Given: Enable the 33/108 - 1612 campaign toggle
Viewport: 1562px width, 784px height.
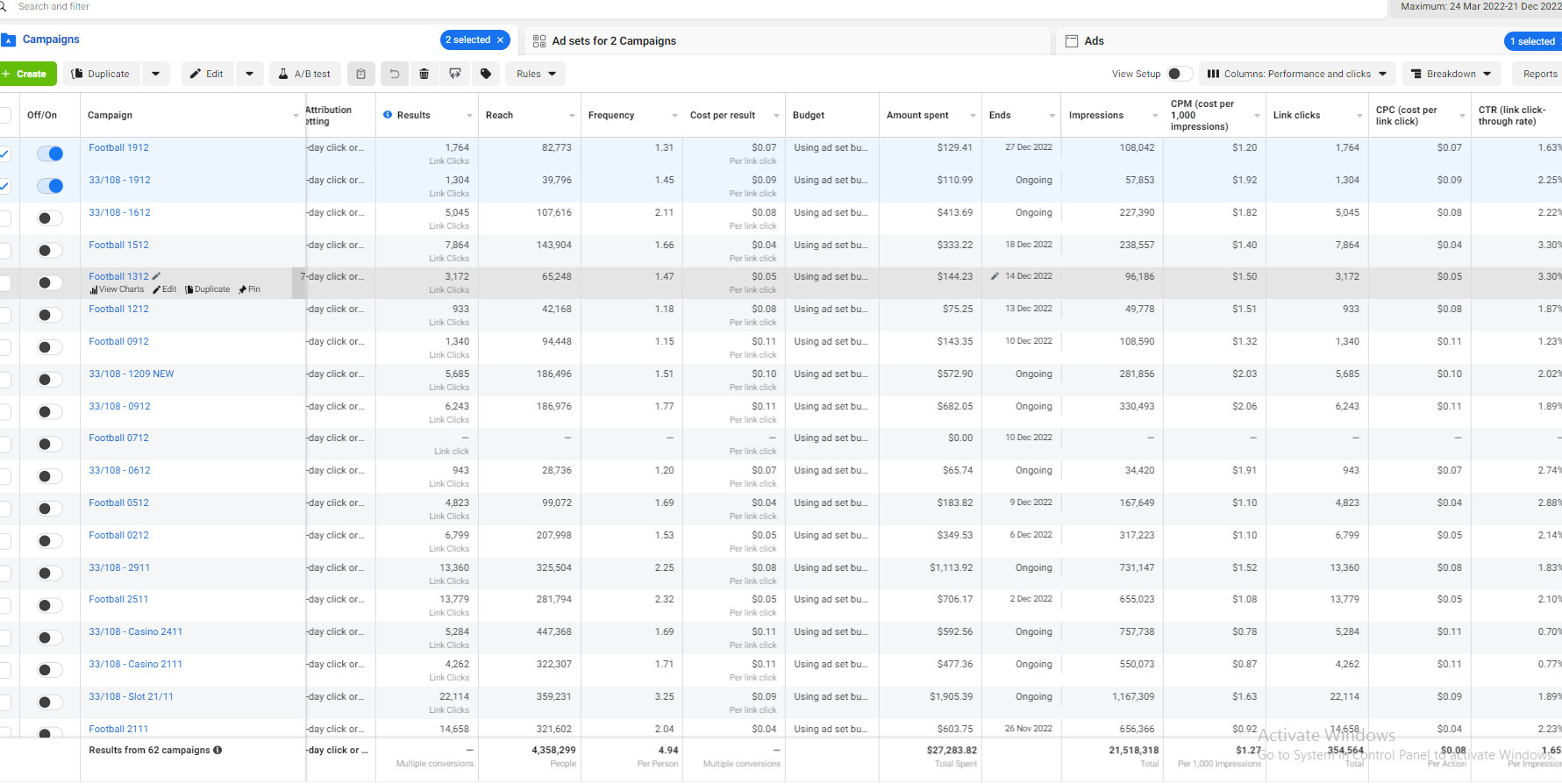Looking at the screenshot, I should point(50,218).
